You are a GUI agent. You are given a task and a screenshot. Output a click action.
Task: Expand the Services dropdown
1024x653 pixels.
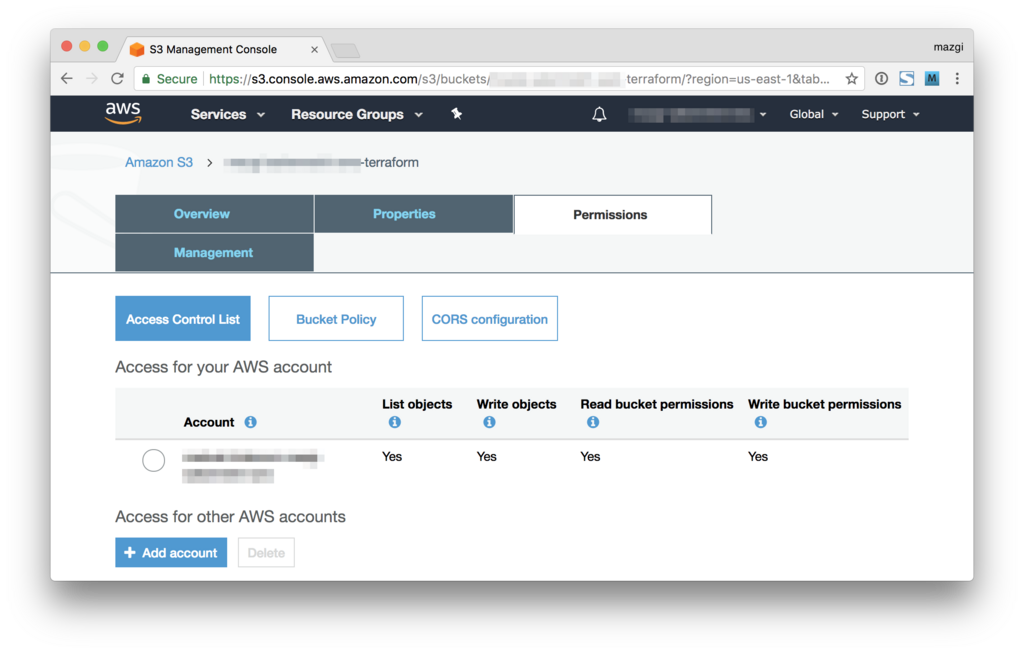click(x=227, y=114)
